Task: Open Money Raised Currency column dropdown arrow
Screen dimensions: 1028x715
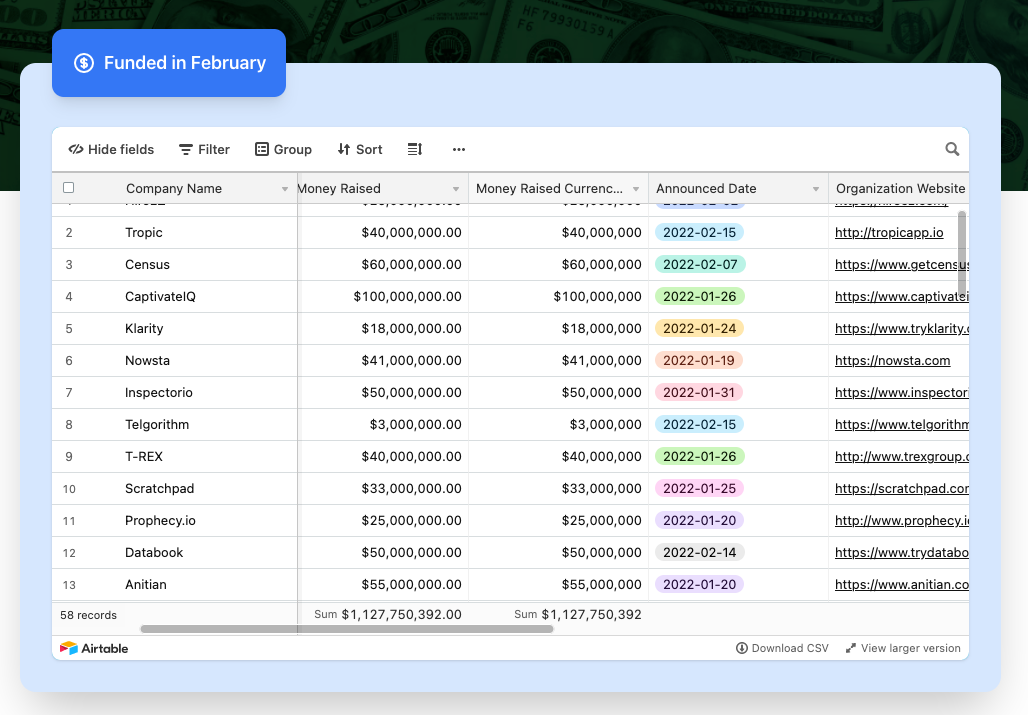Action: (636, 189)
